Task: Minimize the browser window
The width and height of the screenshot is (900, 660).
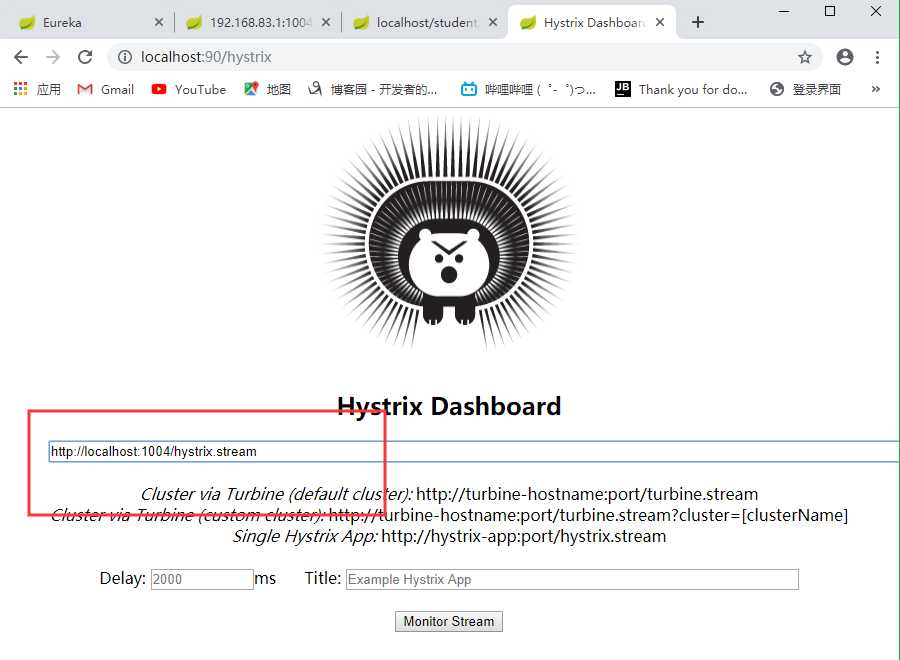Action: click(x=784, y=11)
